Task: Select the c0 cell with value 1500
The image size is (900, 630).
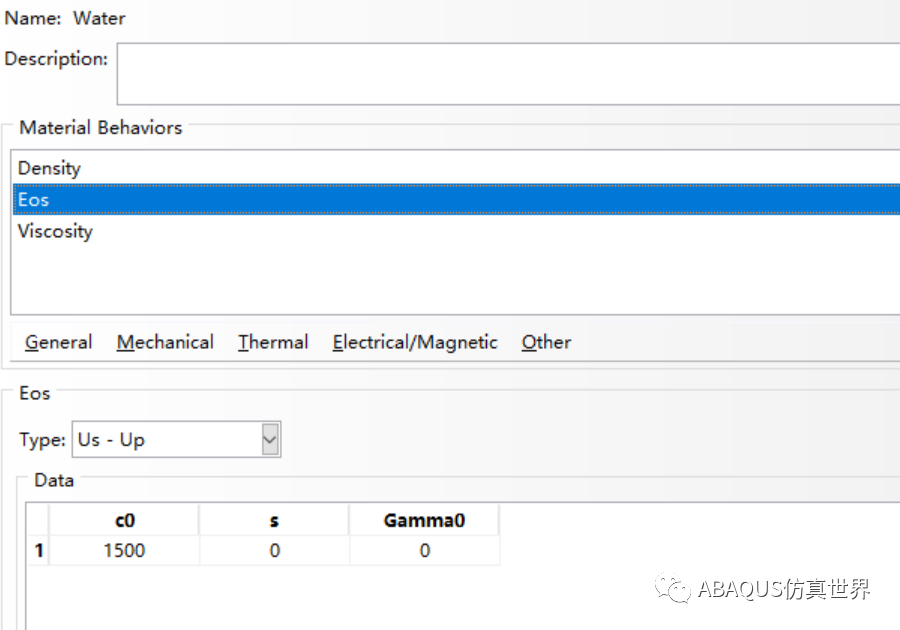Action: [x=125, y=551]
